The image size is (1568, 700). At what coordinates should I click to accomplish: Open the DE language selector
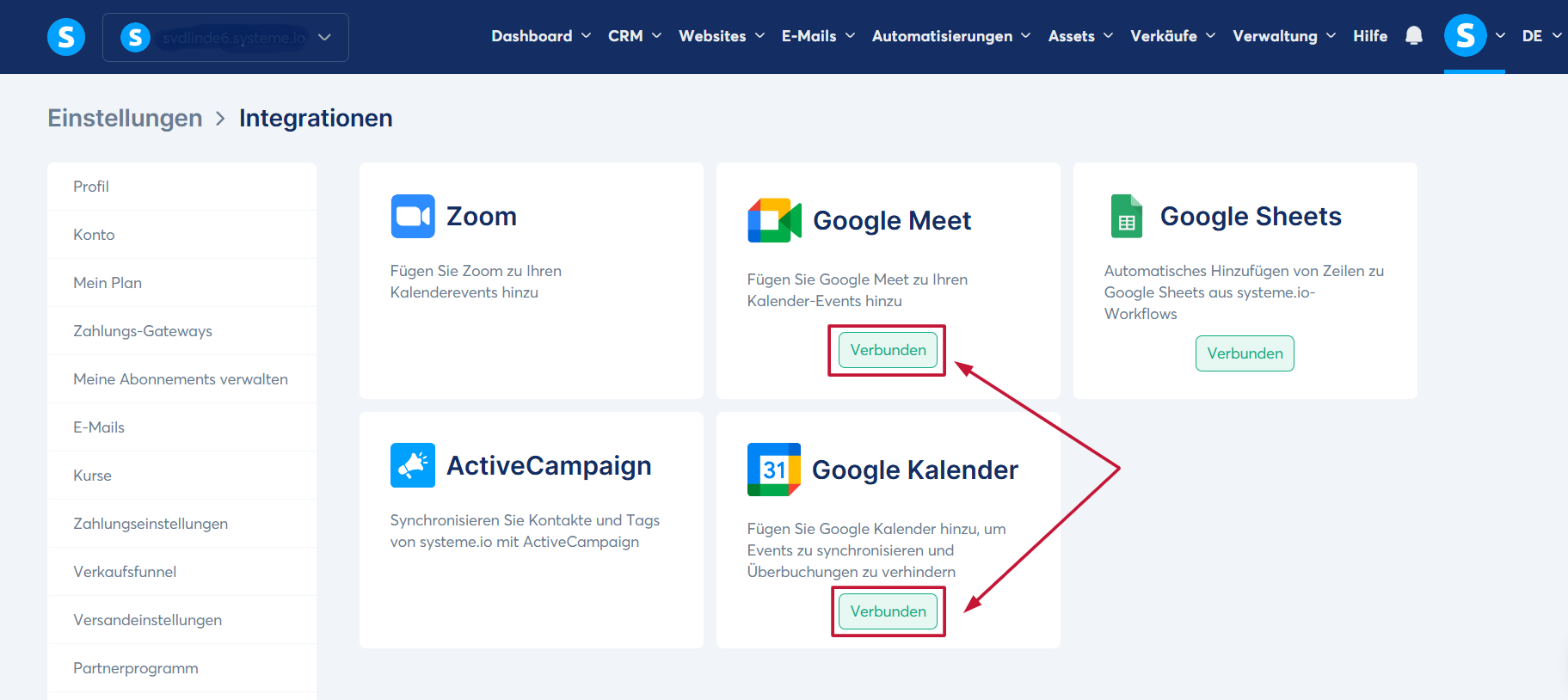[x=1541, y=36]
